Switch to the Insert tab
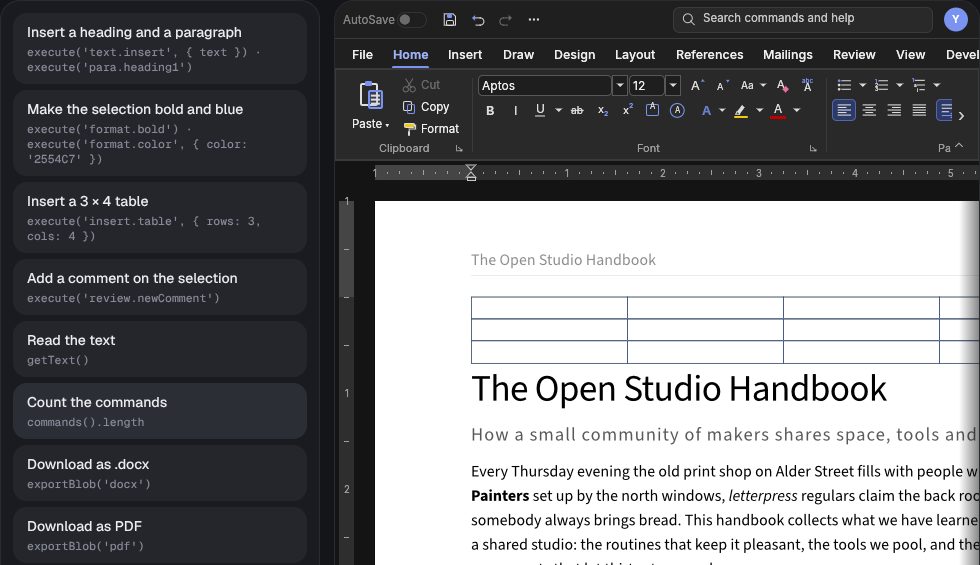This screenshot has width=980, height=565. (465, 55)
